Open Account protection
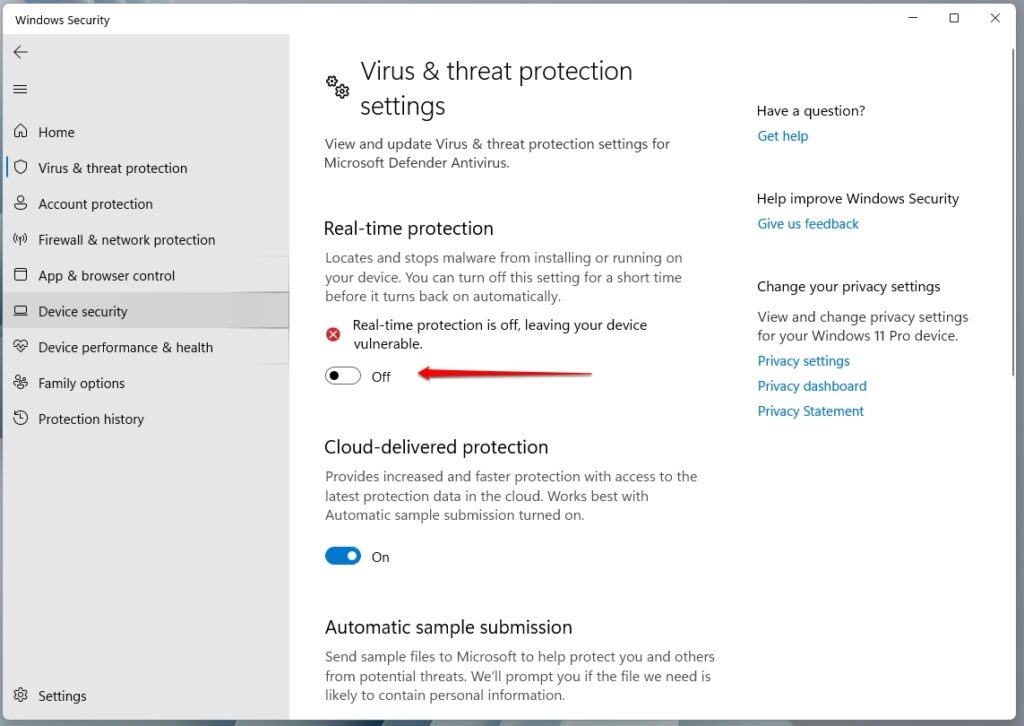The width and height of the screenshot is (1024, 726). pos(97,203)
